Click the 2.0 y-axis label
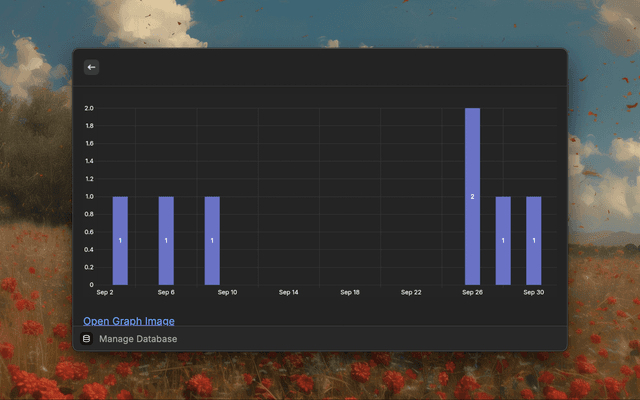The width and height of the screenshot is (640, 400). click(88, 108)
